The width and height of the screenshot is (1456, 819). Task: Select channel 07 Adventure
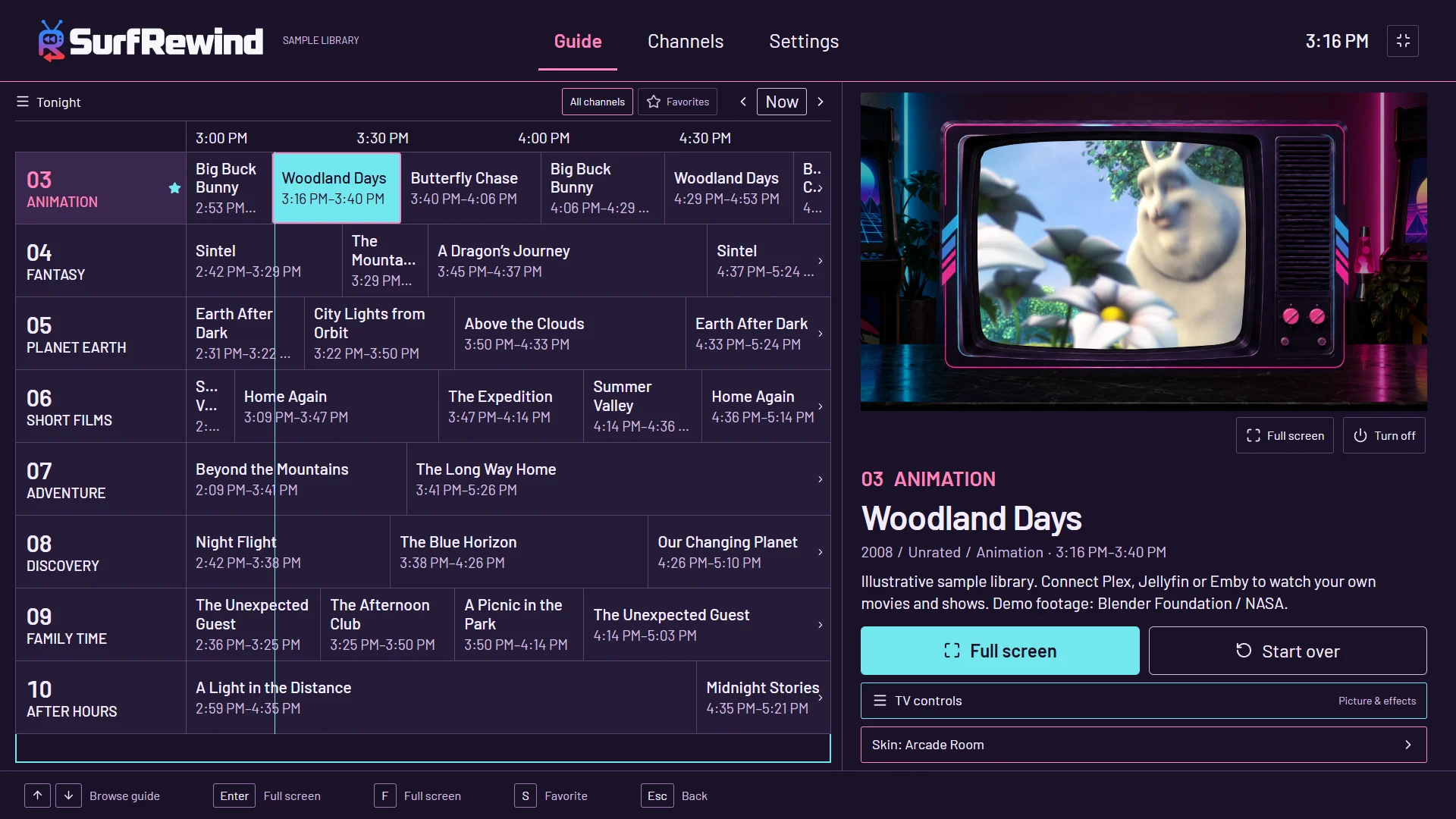coord(101,479)
